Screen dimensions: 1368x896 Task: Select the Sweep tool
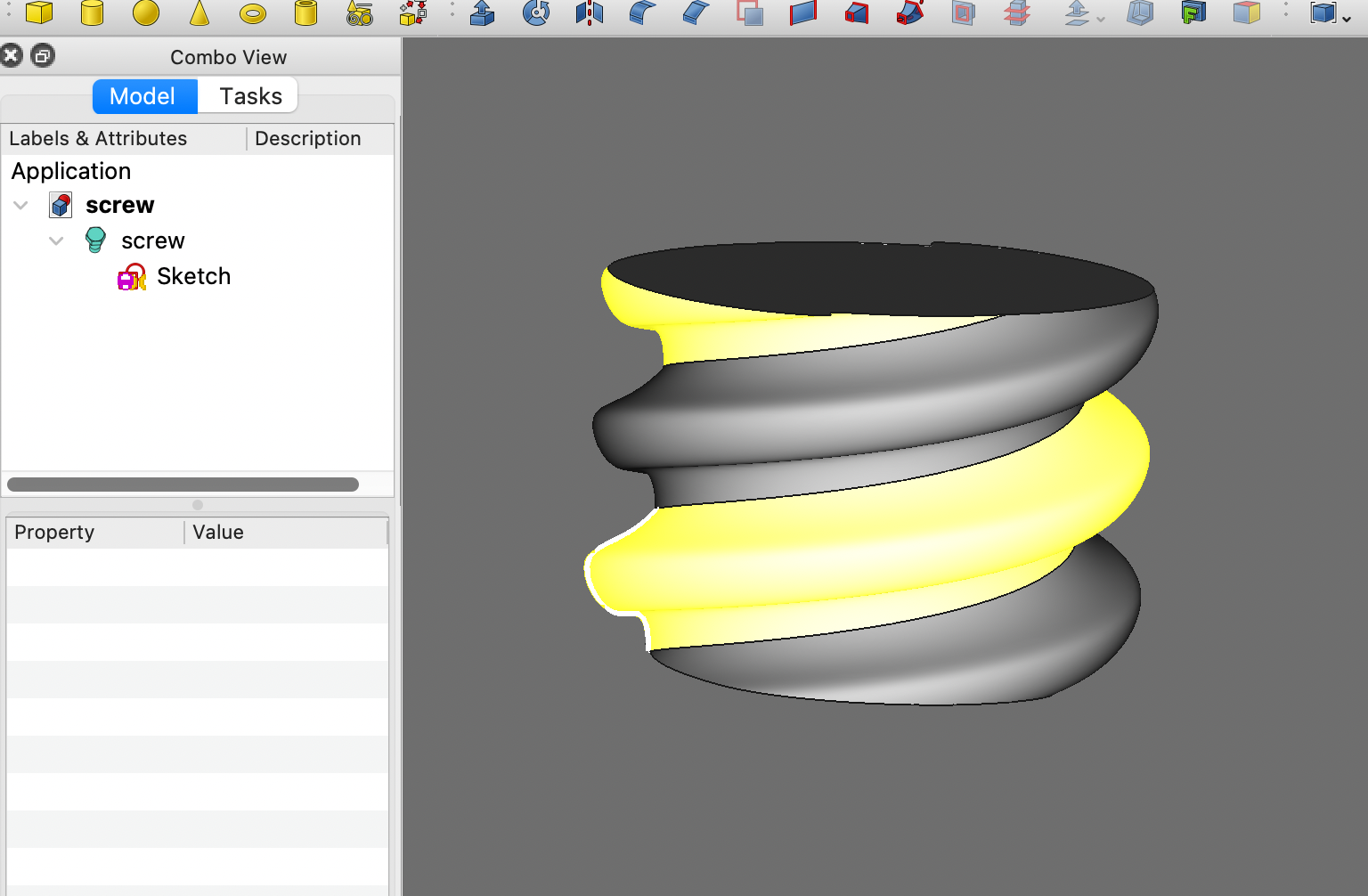click(x=910, y=12)
